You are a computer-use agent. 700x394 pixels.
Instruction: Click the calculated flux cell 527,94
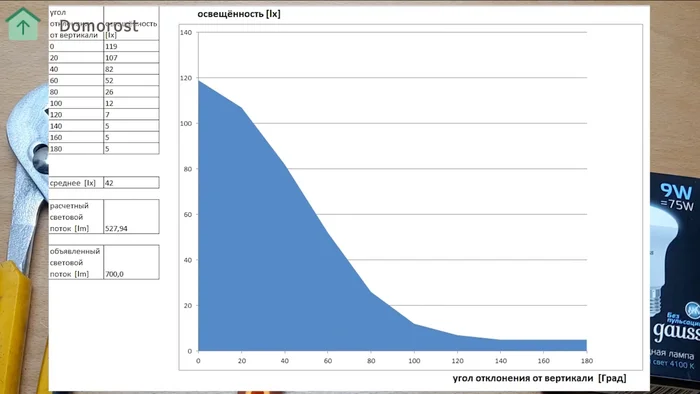pos(131,216)
